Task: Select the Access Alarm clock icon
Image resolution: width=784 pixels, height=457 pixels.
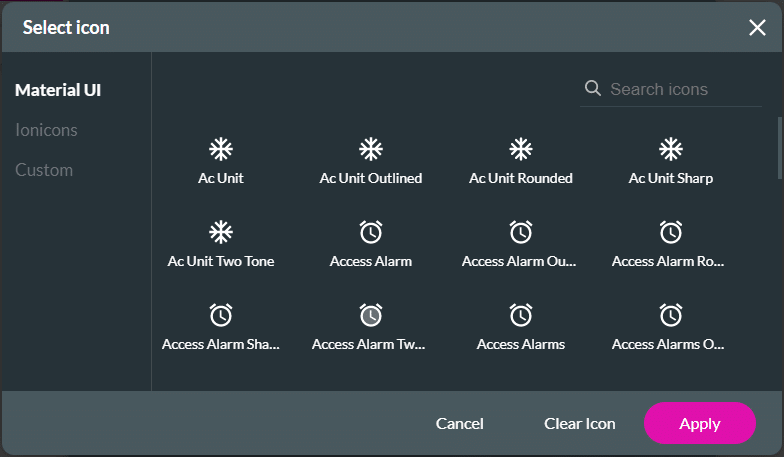Action: click(370, 232)
